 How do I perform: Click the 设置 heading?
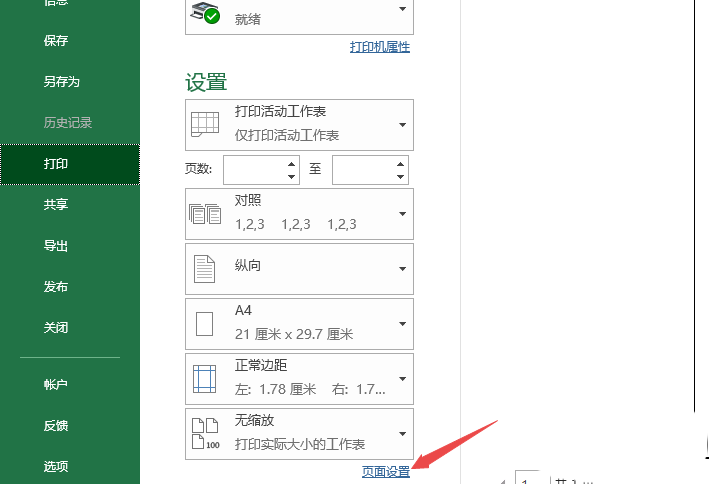206,82
